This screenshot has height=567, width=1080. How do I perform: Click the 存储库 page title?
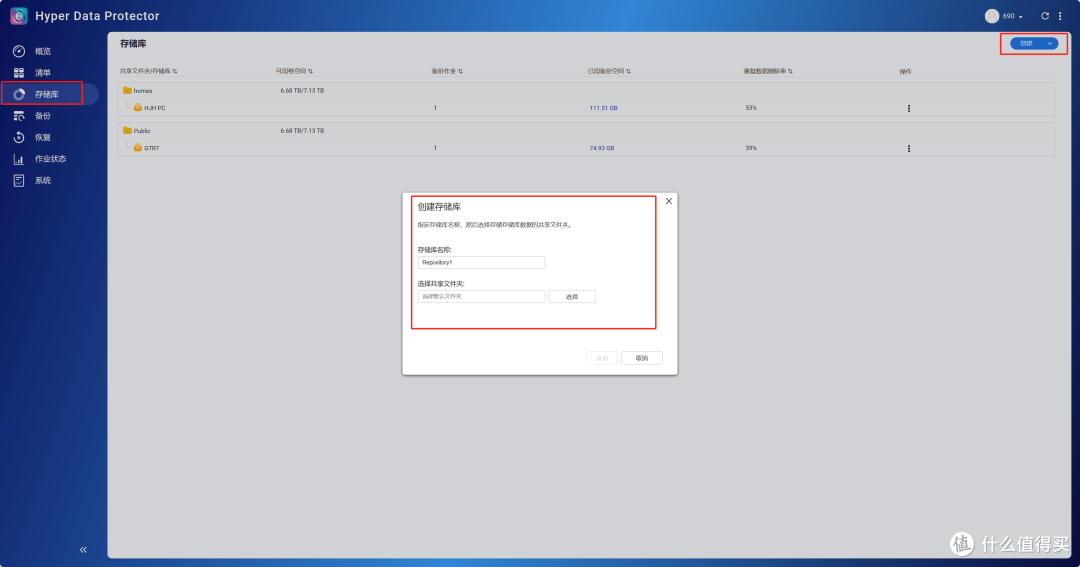(x=133, y=43)
